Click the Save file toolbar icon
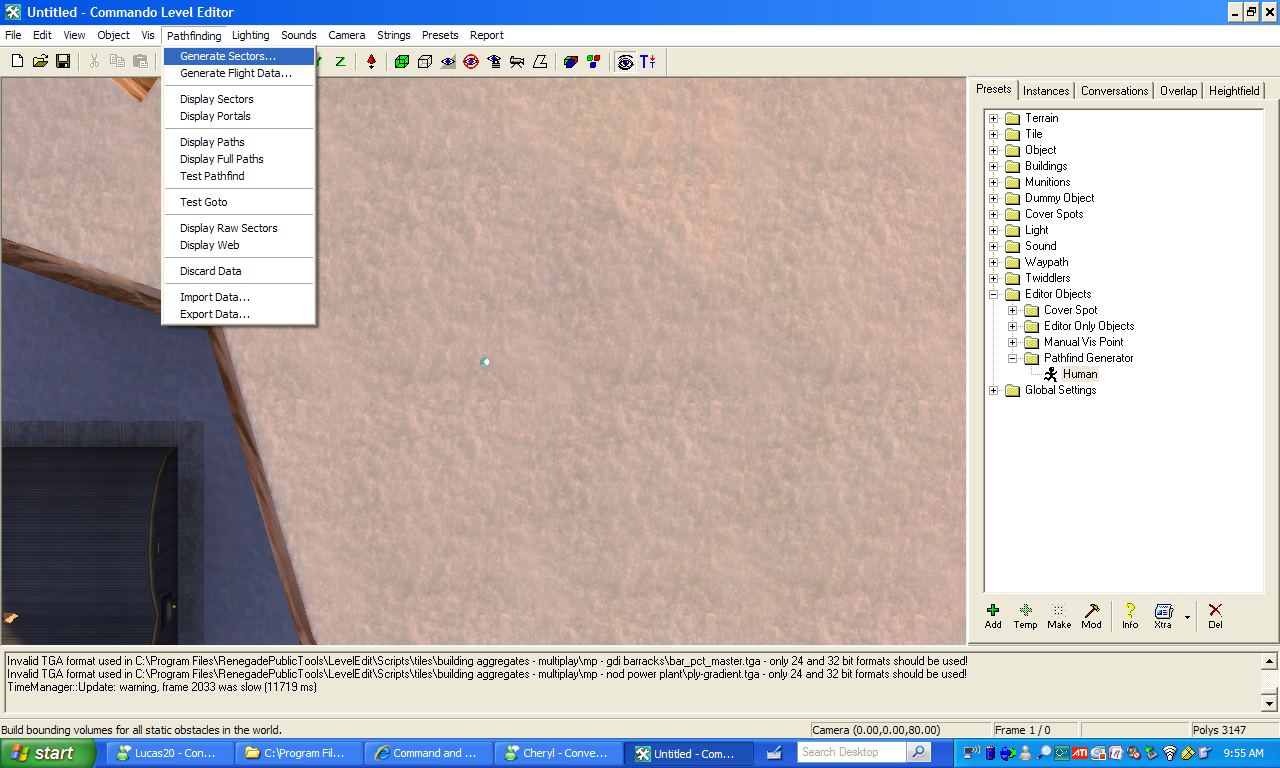1280x768 pixels. (63, 61)
